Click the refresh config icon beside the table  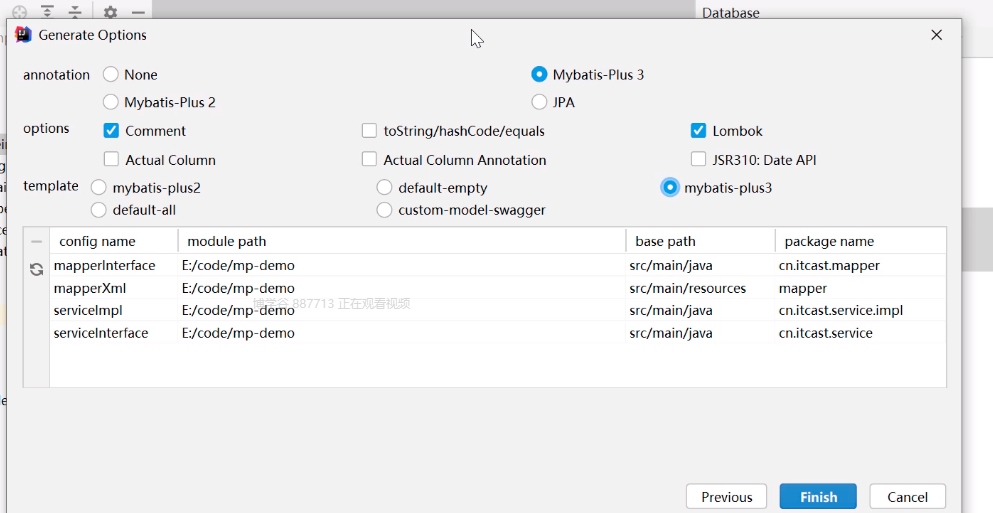pos(36,269)
